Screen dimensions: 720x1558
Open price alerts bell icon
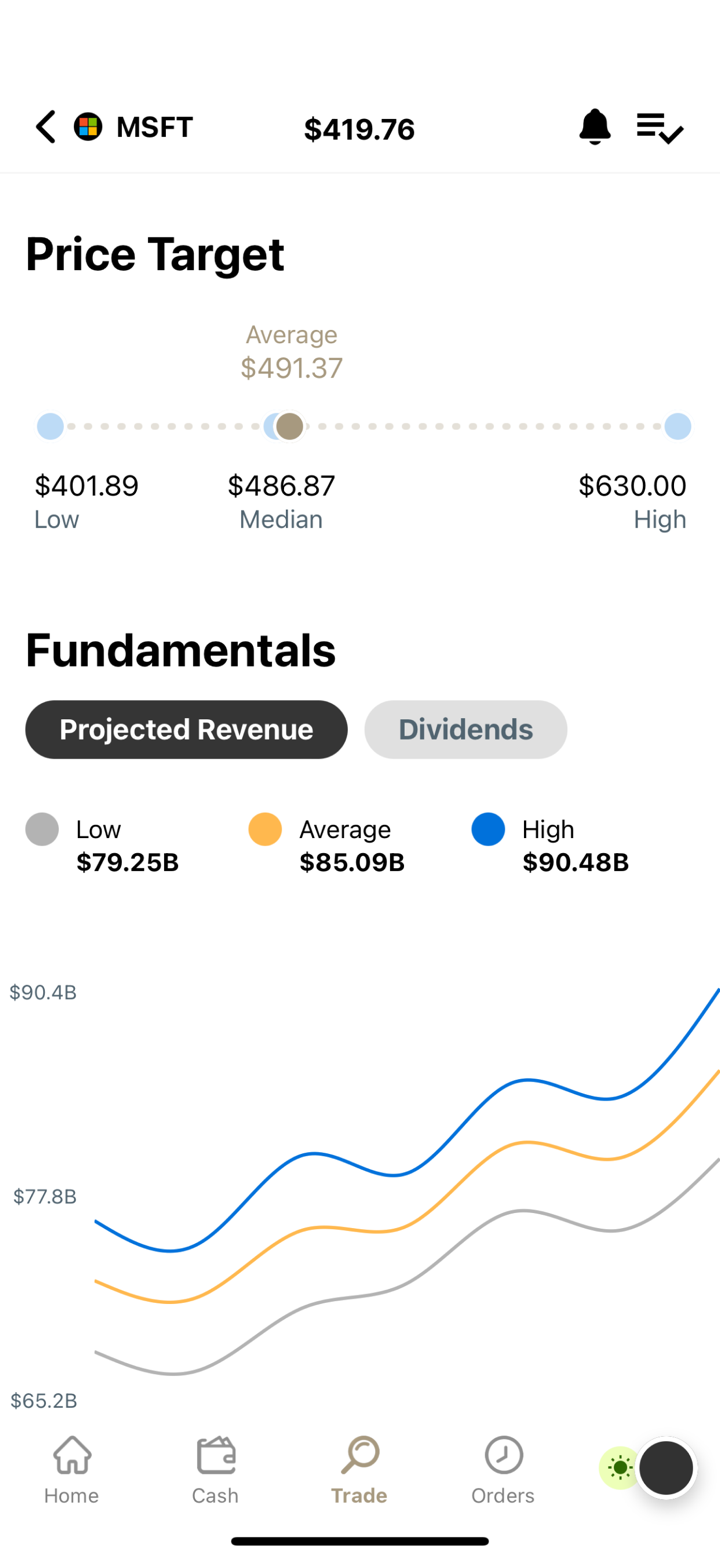pyautogui.click(x=595, y=127)
